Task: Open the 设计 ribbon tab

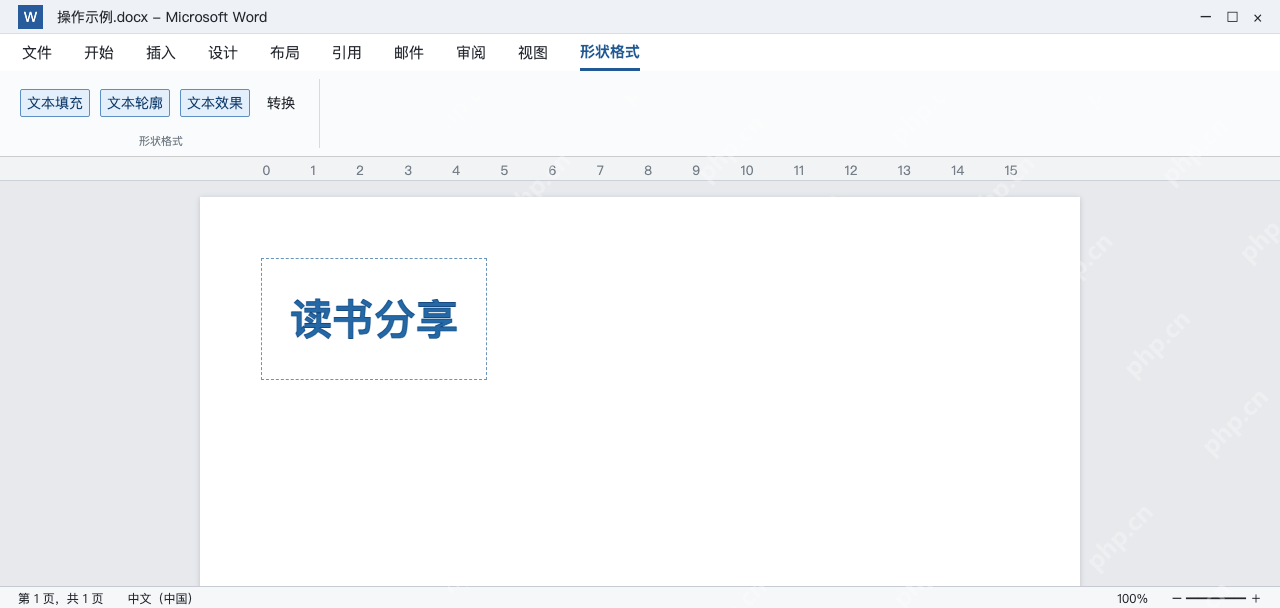Action: pyautogui.click(x=223, y=53)
